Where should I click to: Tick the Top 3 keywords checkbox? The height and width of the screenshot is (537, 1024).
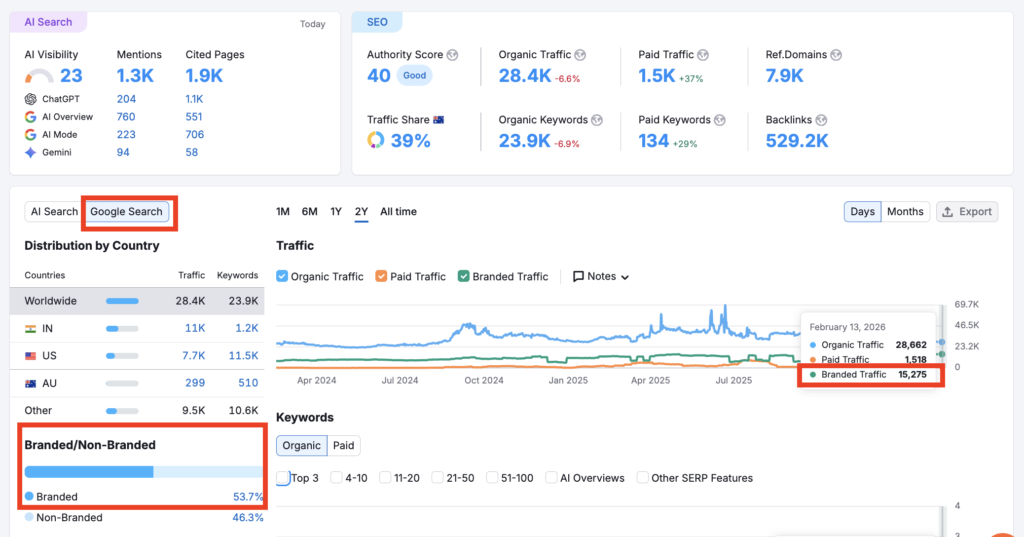click(x=283, y=478)
